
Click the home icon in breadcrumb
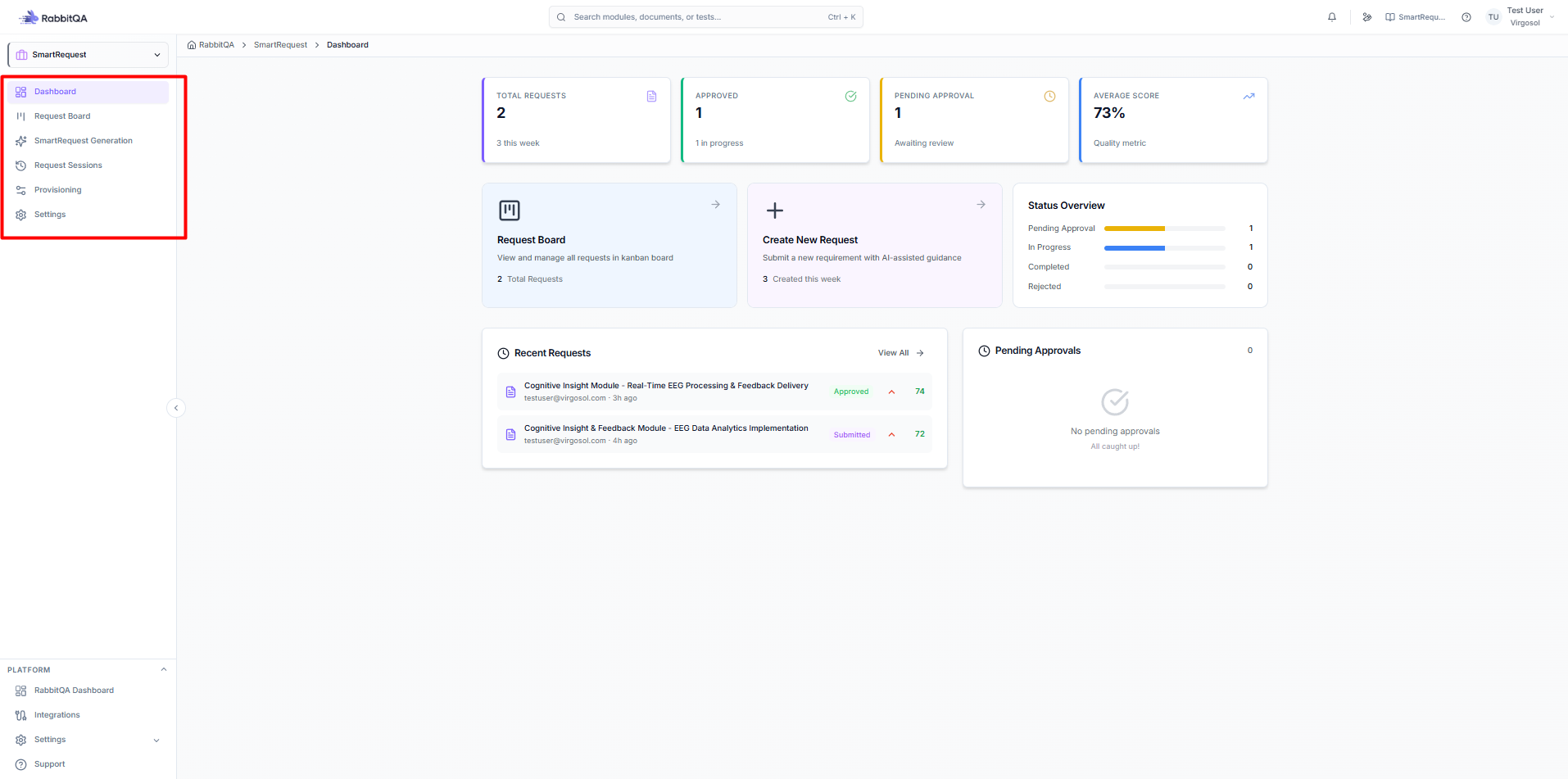click(192, 45)
